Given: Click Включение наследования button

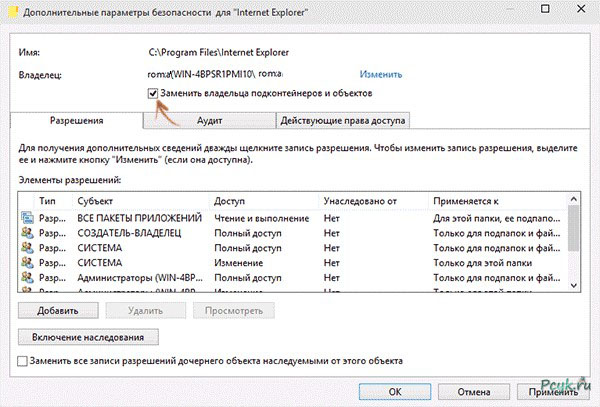Looking at the screenshot, I should tap(88, 337).
